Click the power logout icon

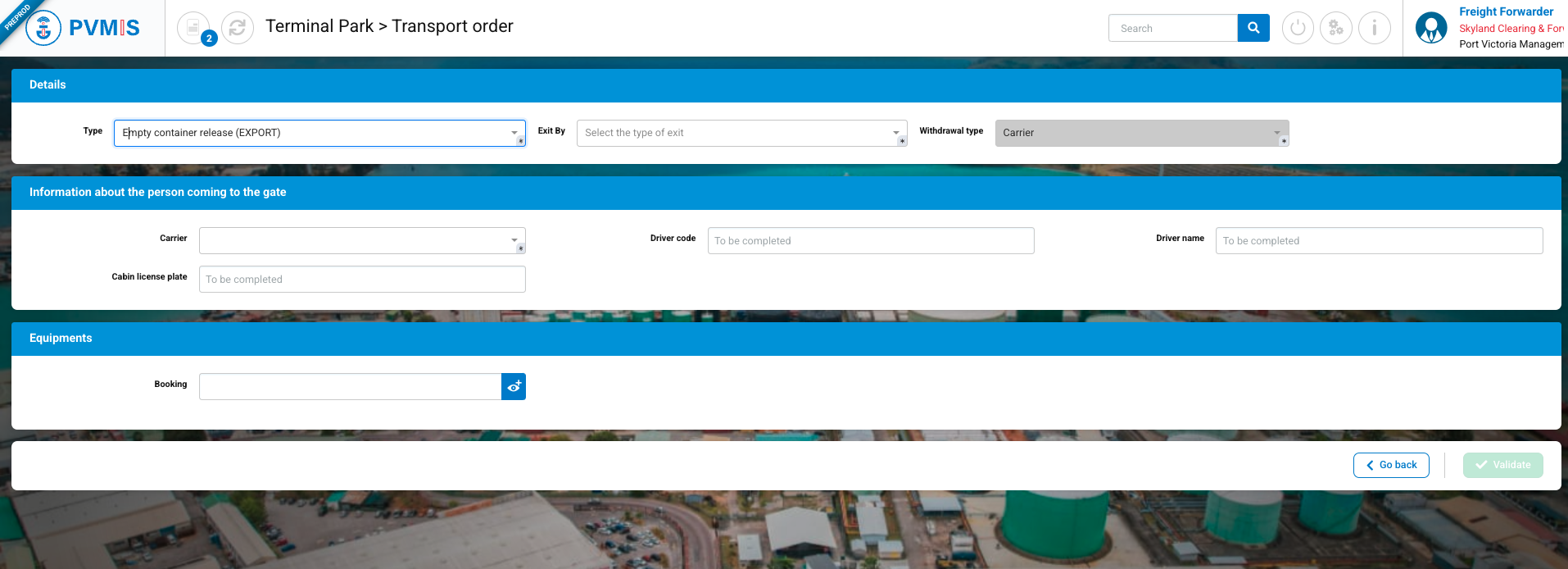[1297, 28]
